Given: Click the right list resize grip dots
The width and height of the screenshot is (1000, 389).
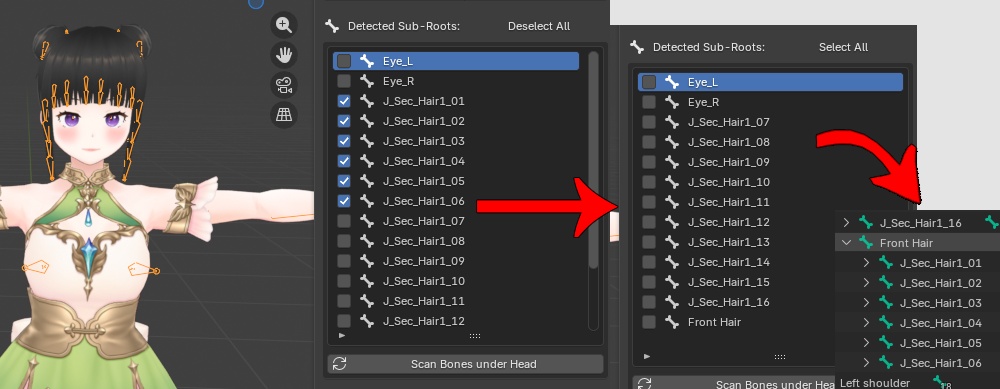Looking at the screenshot, I should point(779,357).
